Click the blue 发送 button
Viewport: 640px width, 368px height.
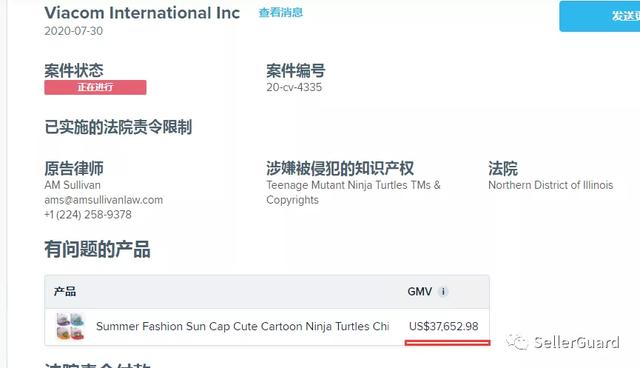600,16
